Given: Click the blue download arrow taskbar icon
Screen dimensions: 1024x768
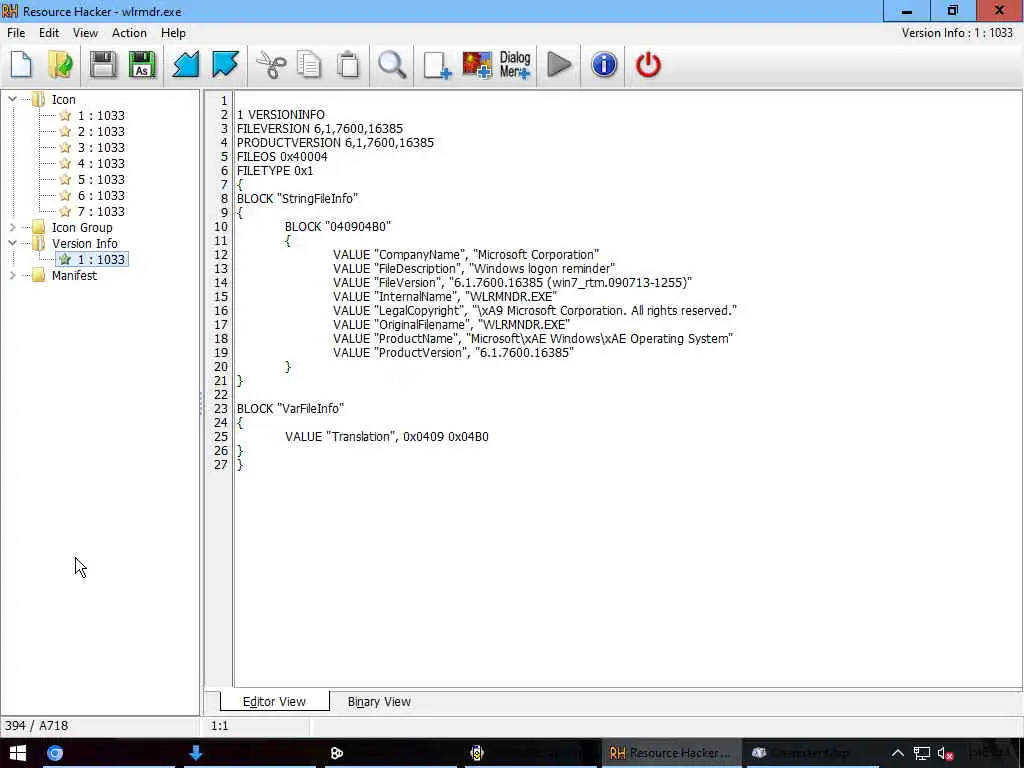Looking at the screenshot, I should 195,753.
